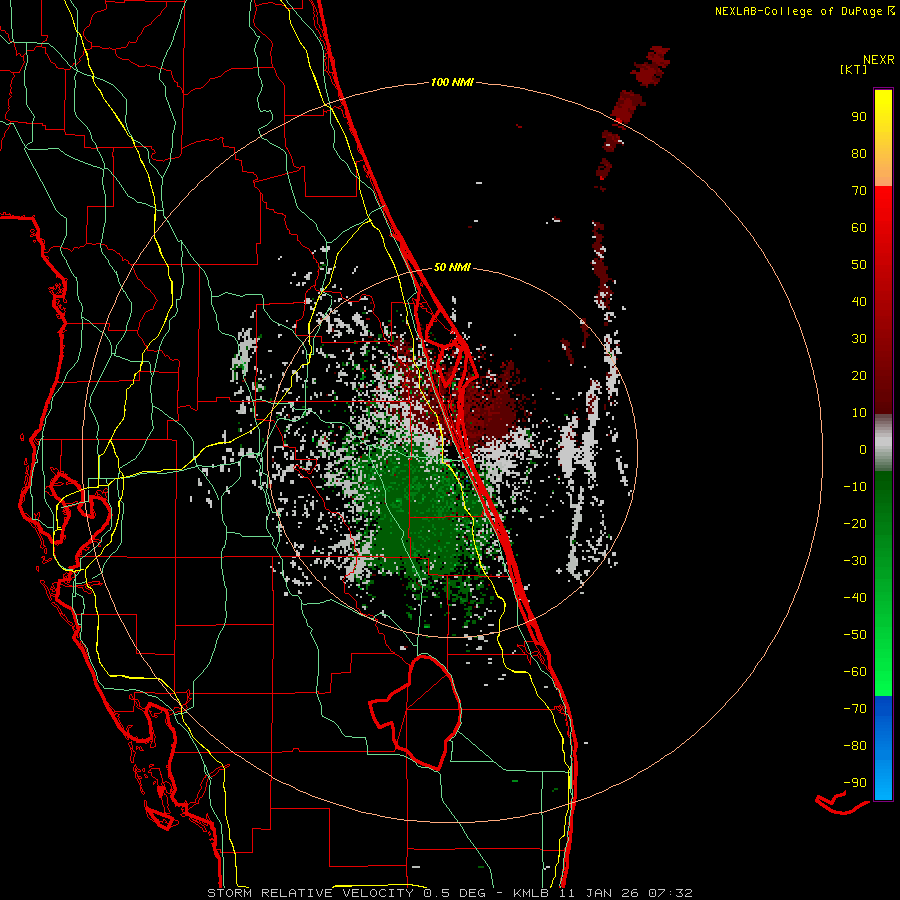The width and height of the screenshot is (900, 900).
Task: Click the Lake Okeechobee outline on map
Action: pos(415,712)
